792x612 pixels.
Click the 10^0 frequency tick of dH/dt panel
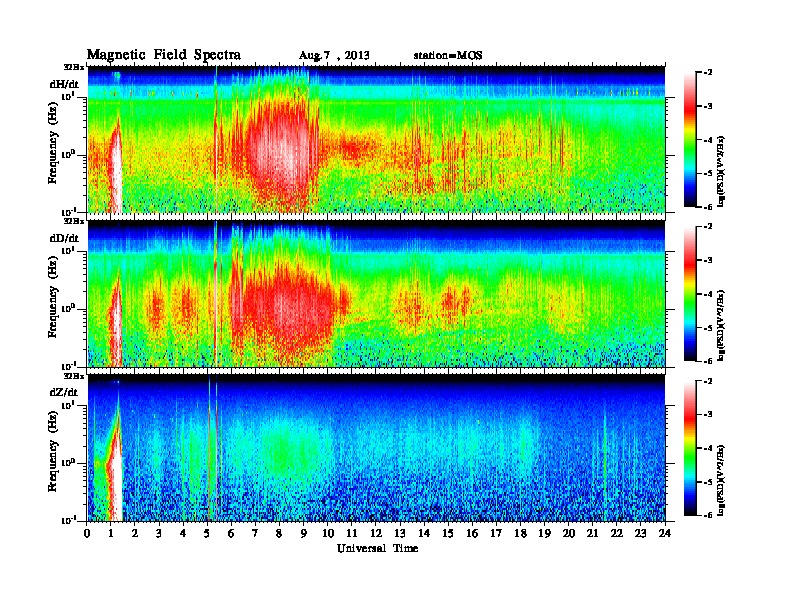(67, 154)
